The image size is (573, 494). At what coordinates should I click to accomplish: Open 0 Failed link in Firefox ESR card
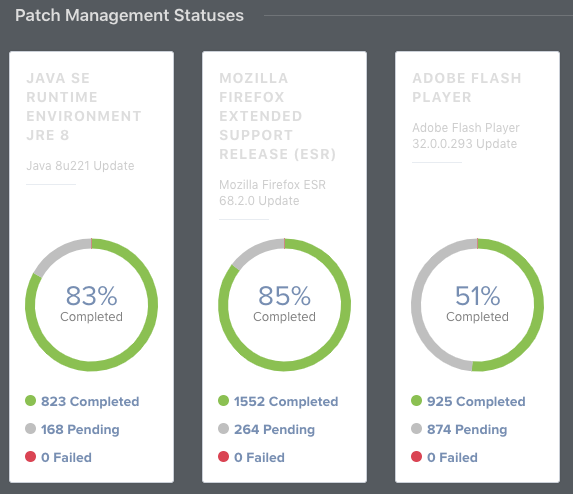click(x=259, y=457)
